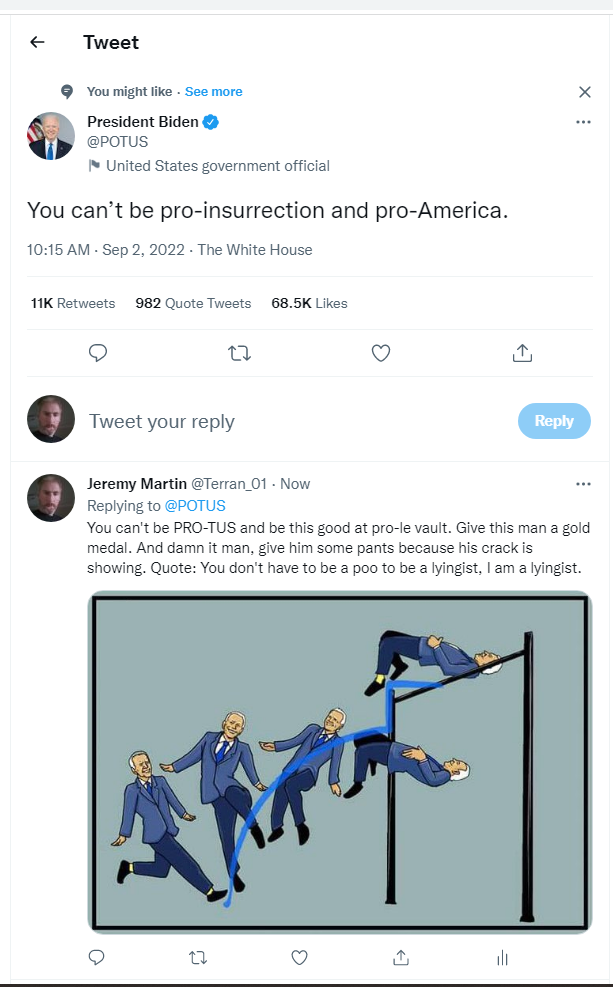This screenshot has width=613, height=987.
Task: Dismiss the You might like suggestion
Action: pyautogui.click(x=584, y=91)
